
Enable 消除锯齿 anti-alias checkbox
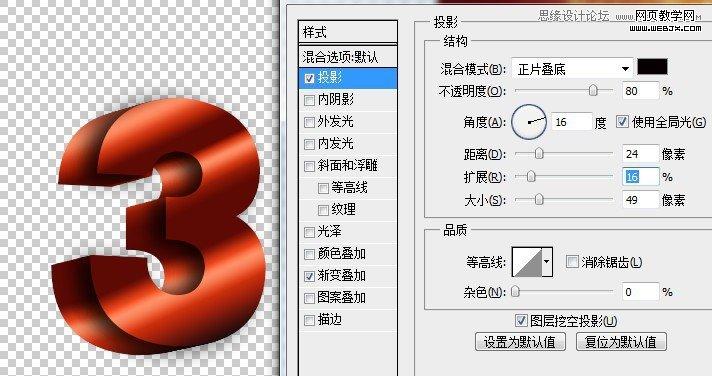point(572,261)
